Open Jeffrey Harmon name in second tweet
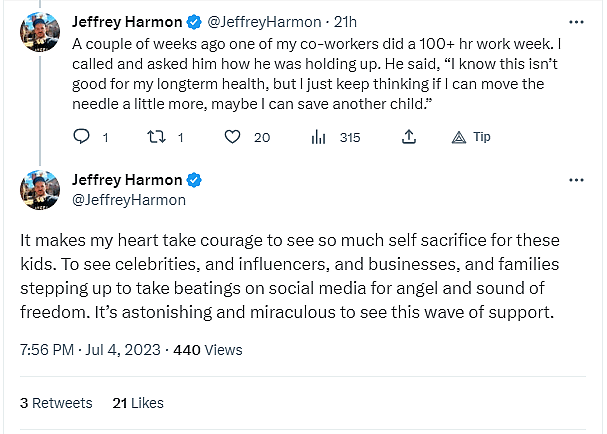Viewport: 607px width, 434px height. click(x=127, y=180)
